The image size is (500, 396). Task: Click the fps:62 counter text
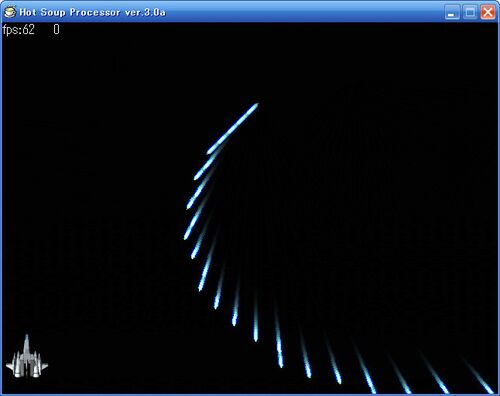pyautogui.click(x=18, y=30)
